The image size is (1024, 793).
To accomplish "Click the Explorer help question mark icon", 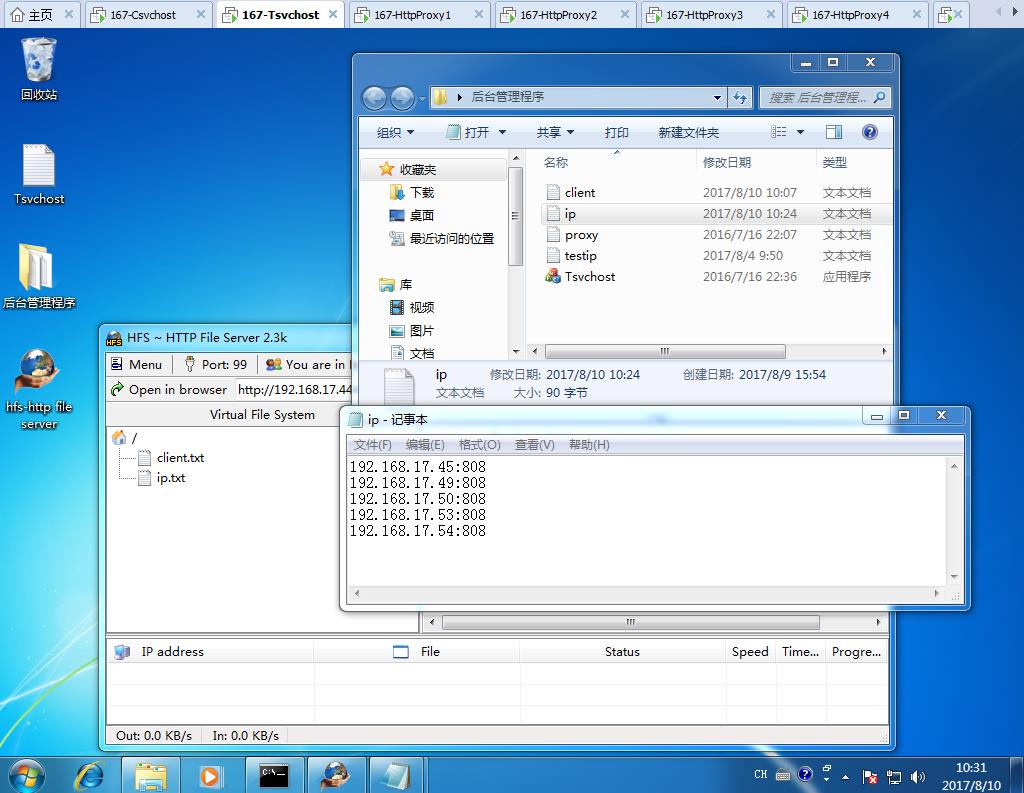I will coord(869,132).
